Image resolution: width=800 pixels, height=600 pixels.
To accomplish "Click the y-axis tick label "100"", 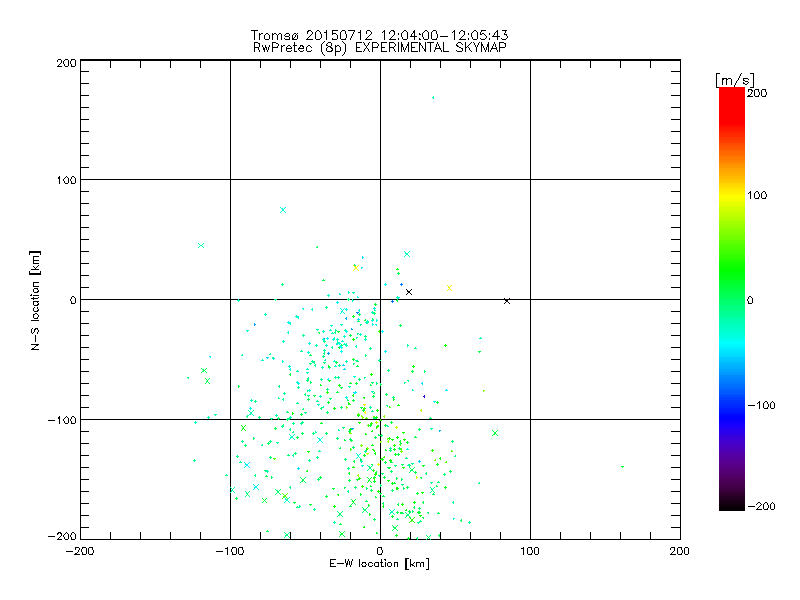I will click(66, 180).
